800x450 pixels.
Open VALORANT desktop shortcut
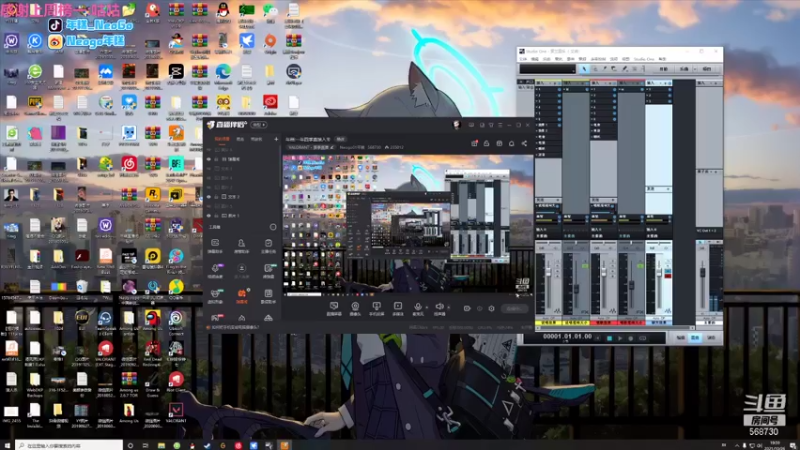tap(176, 411)
